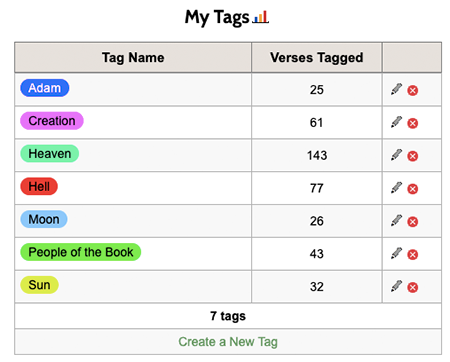The image size is (450, 362).
Task: Edit the Hell tag
Action: coord(396,188)
